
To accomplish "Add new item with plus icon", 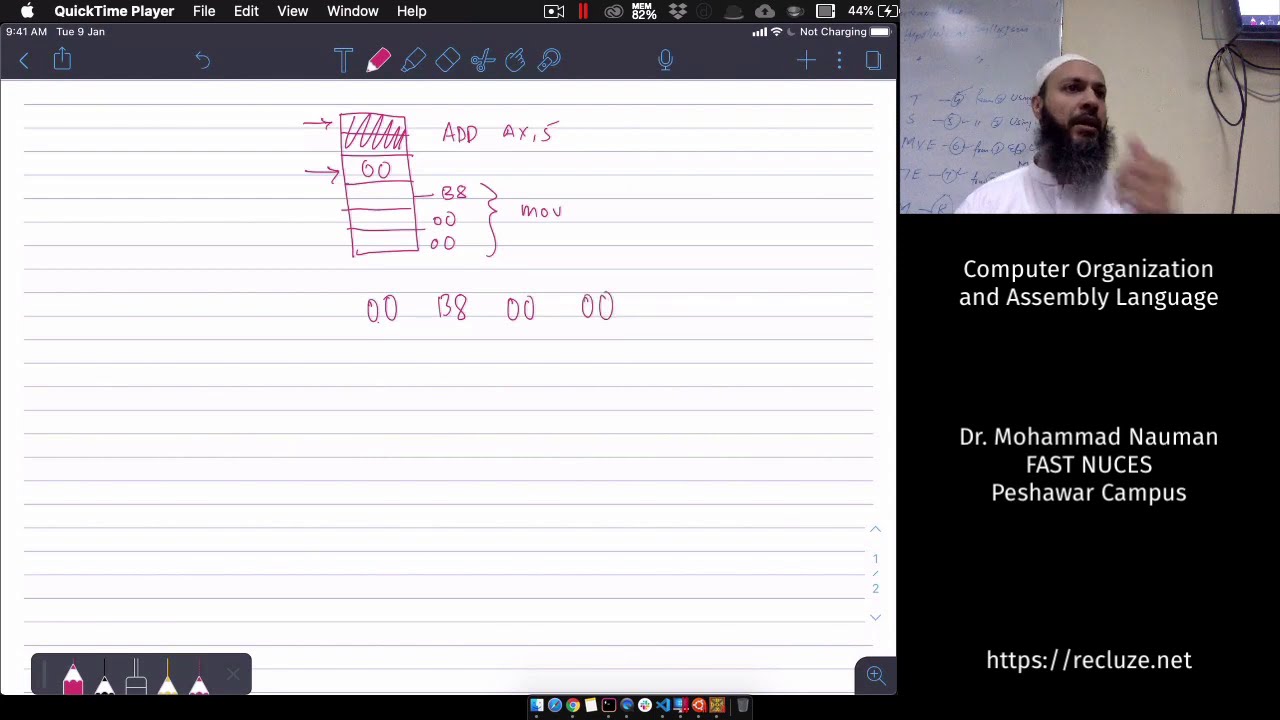I will tap(806, 61).
